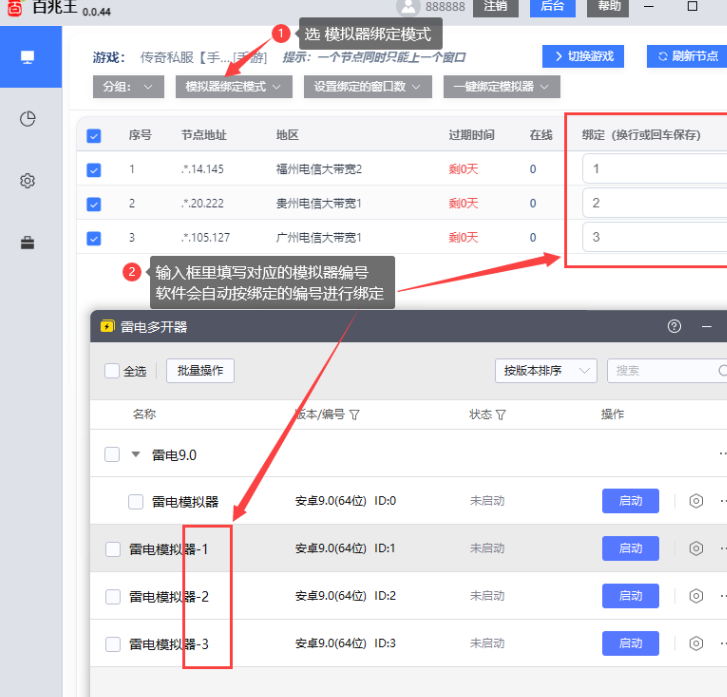Click the 帮助 help button
Viewport: 727px width, 697px height.
coord(610,6)
